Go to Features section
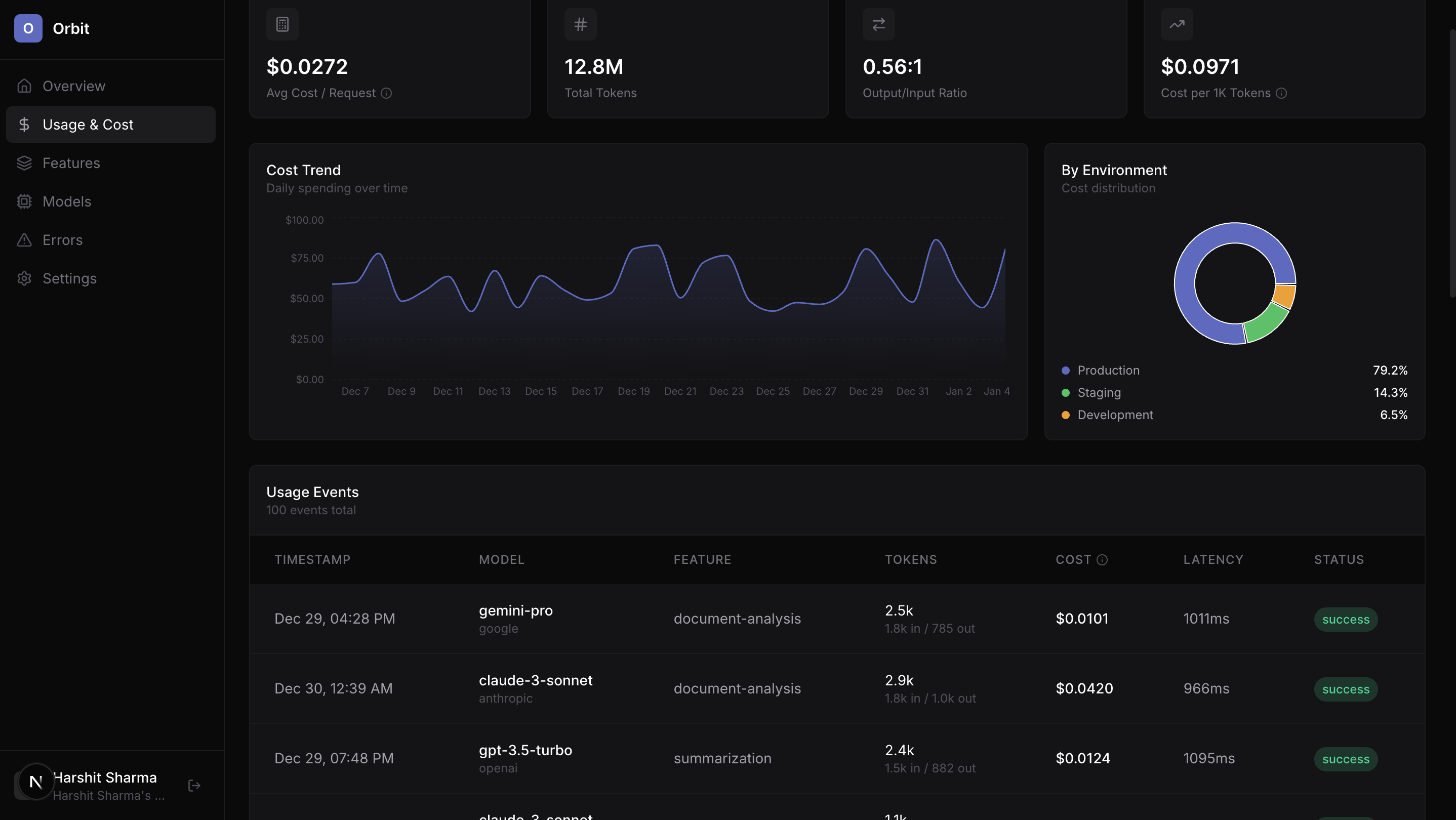 click(x=71, y=163)
